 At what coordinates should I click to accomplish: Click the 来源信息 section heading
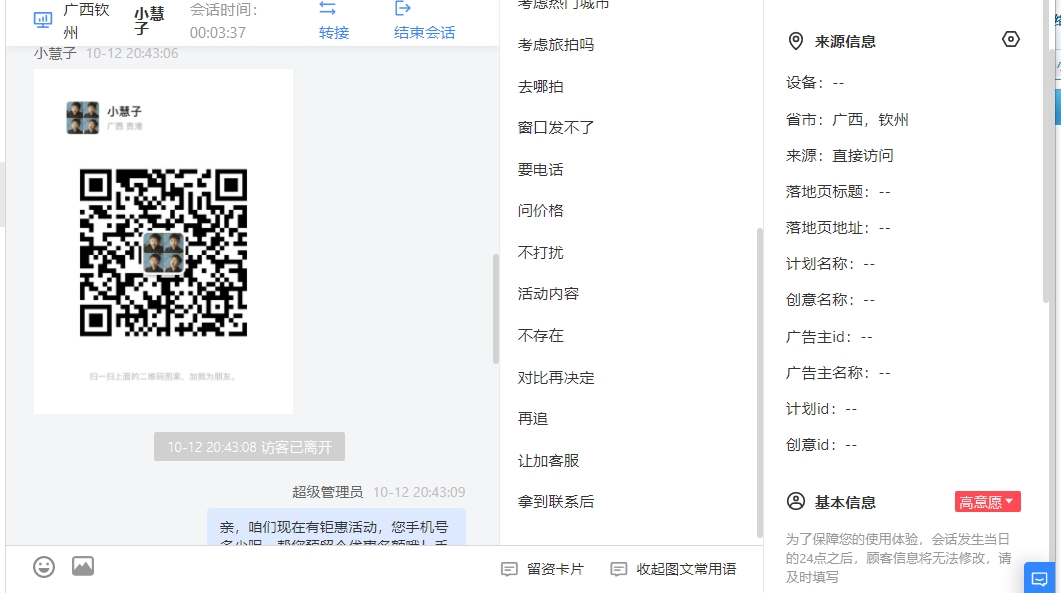[x=845, y=42]
